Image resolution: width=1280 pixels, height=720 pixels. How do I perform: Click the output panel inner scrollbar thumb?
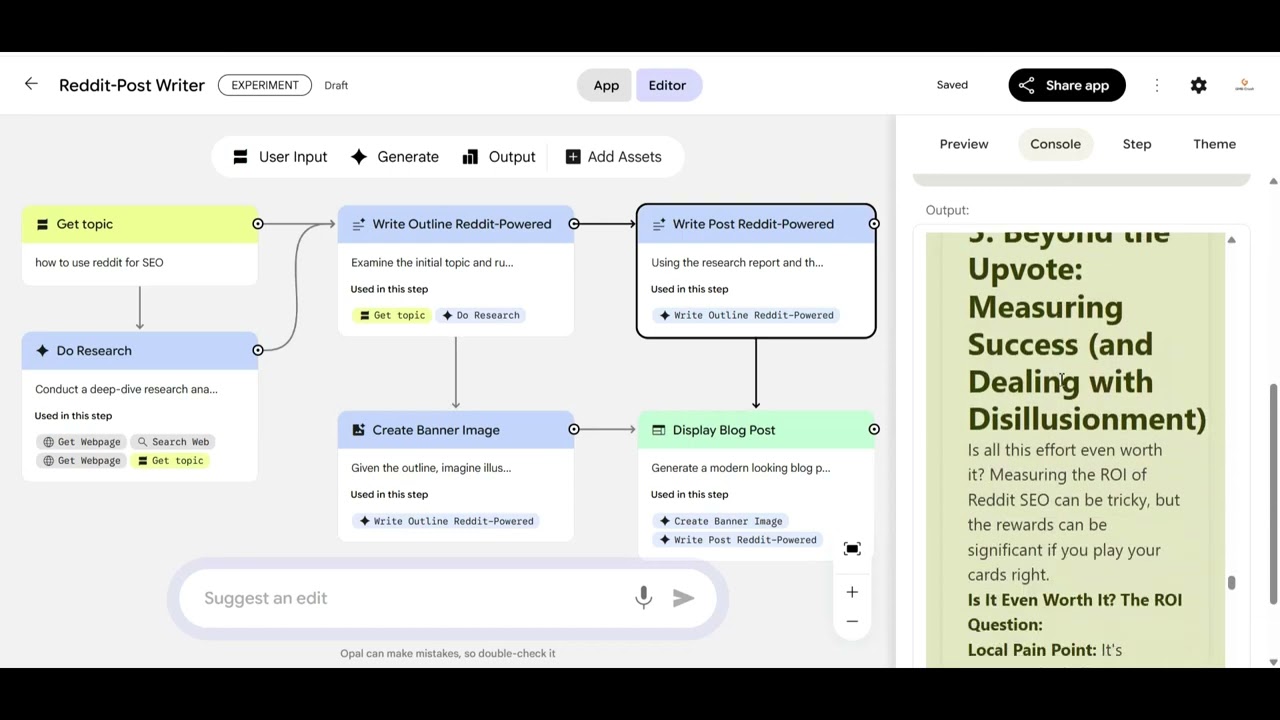1231,583
